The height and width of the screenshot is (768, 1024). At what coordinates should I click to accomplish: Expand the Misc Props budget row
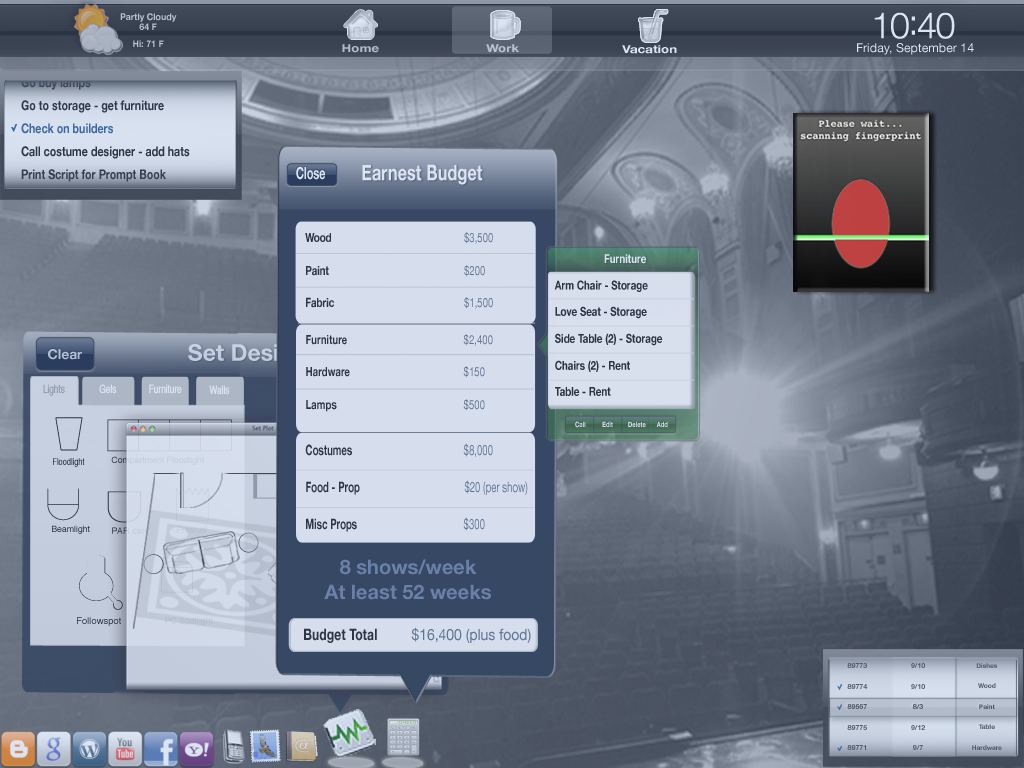tap(415, 524)
